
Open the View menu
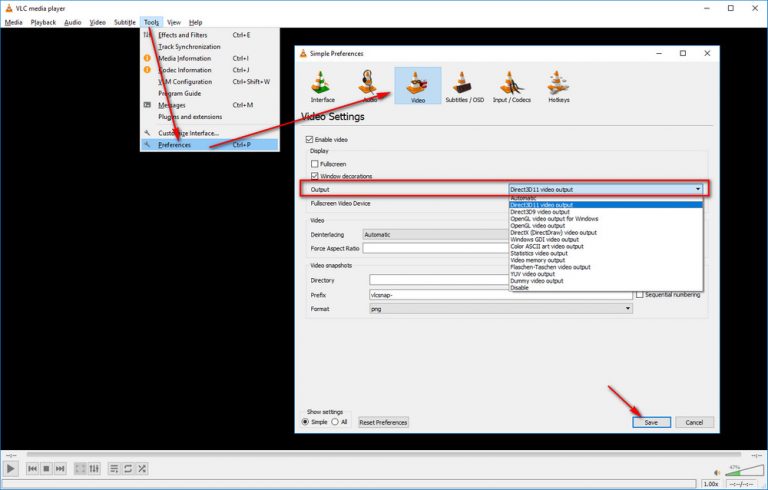click(174, 22)
